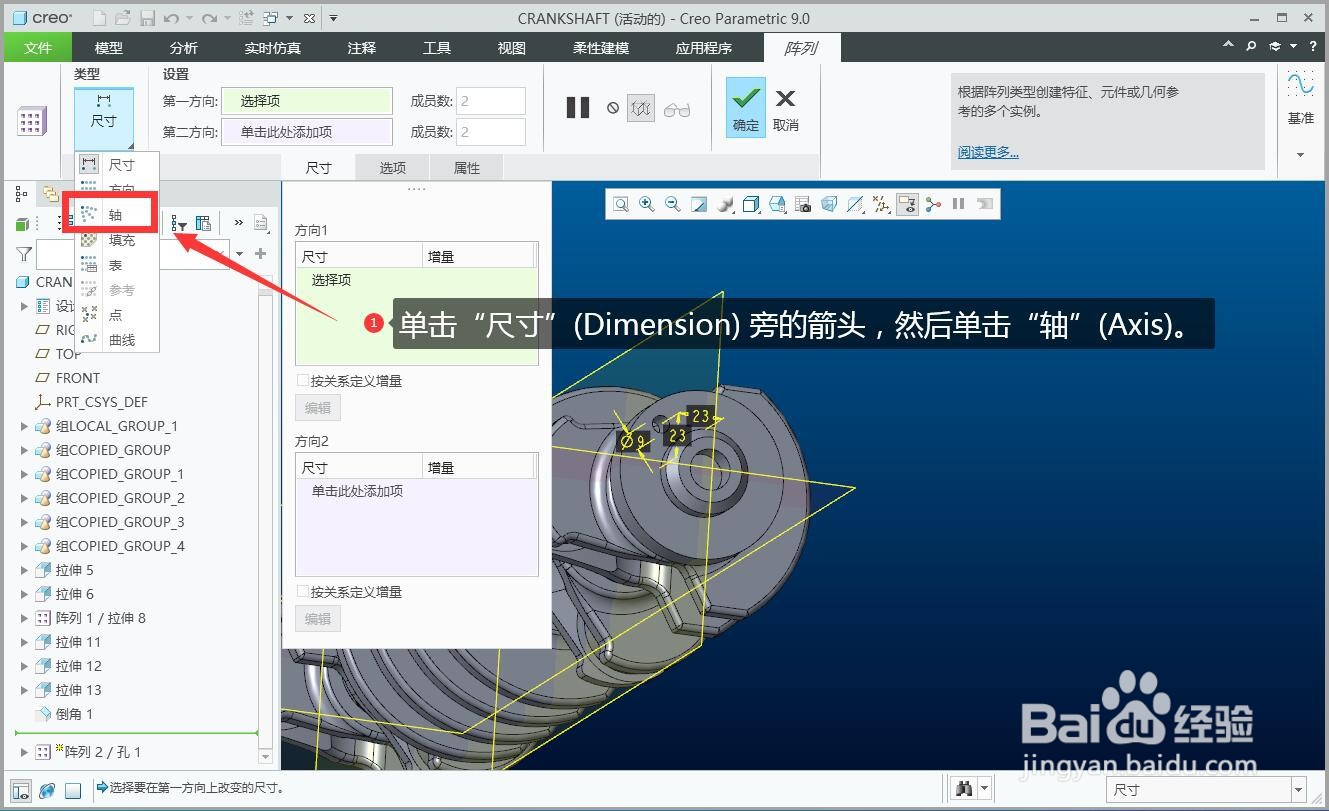
Task: Click the pattern grid icon in ribbon
Action: click(31, 121)
